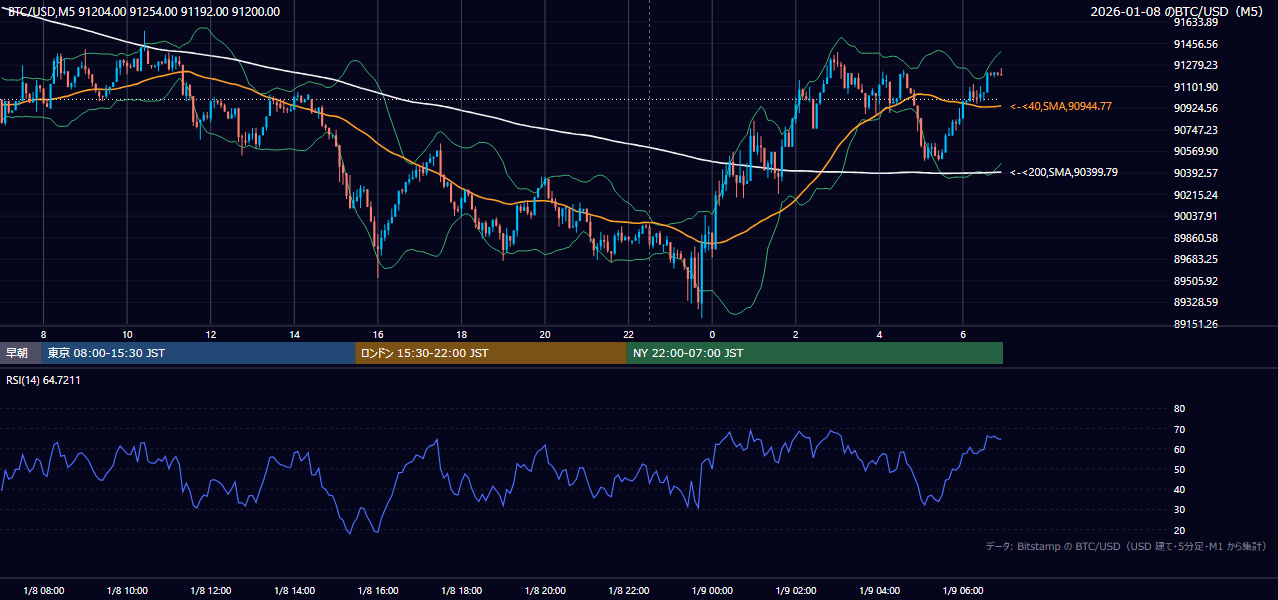Screen dimensions: 1278x600
Task: Click the bottom date label 1/8 20:00
Action: point(545,591)
